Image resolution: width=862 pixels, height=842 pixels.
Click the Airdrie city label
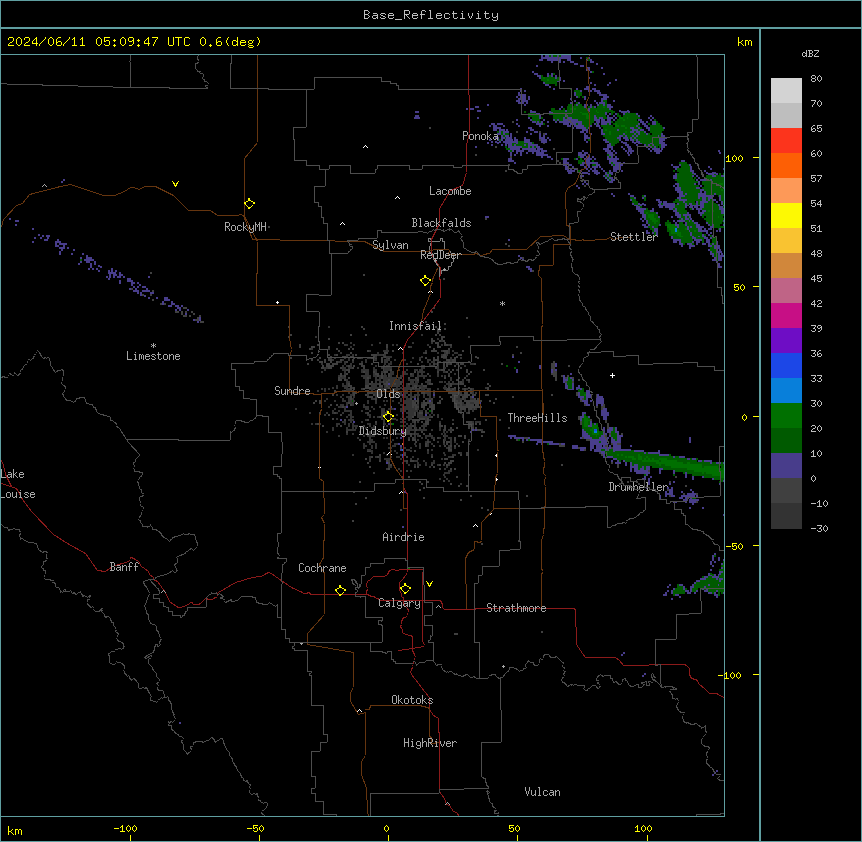(403, 537)
